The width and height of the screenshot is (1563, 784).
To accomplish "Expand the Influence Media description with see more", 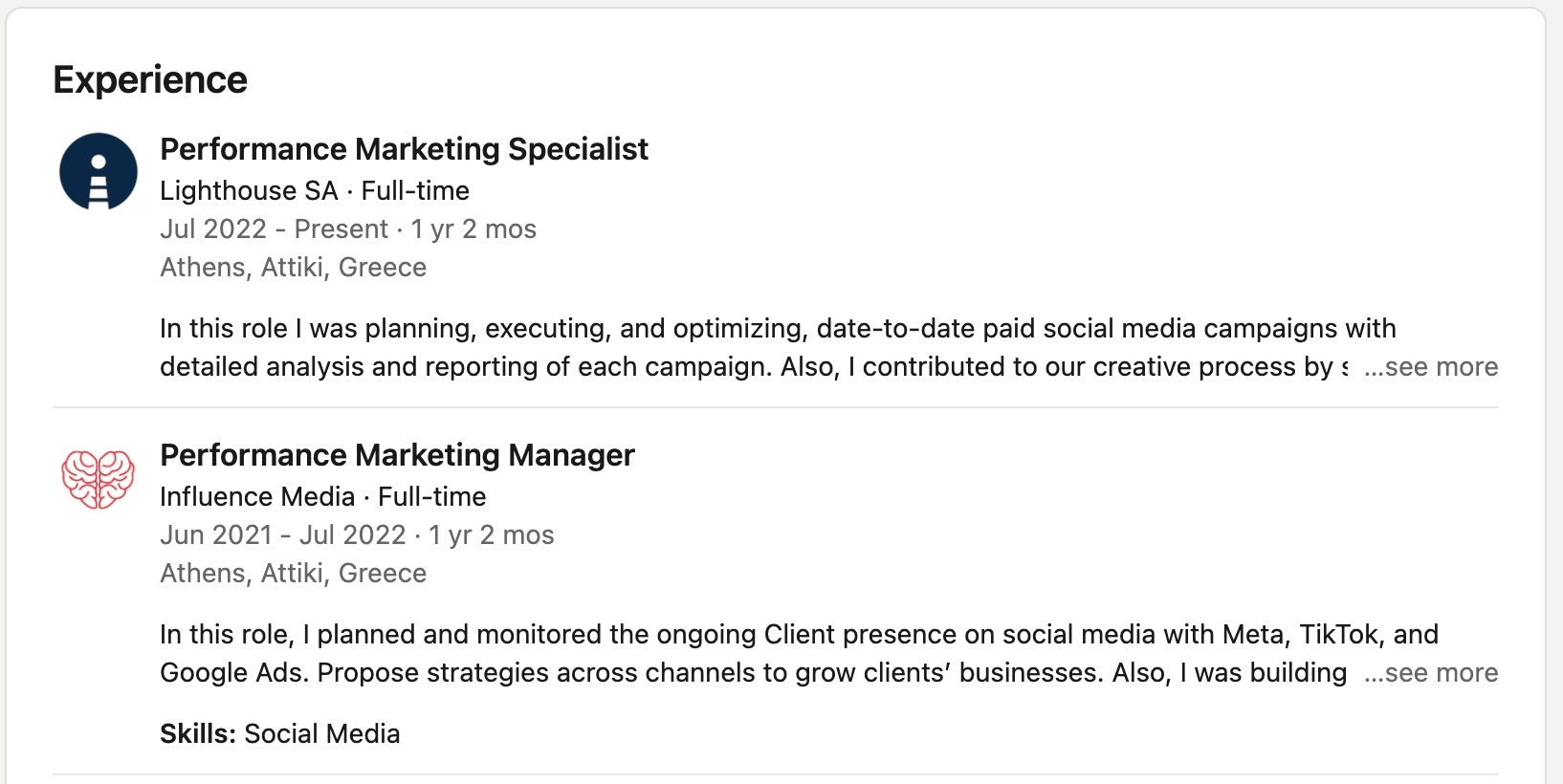I will (1431, 673).
